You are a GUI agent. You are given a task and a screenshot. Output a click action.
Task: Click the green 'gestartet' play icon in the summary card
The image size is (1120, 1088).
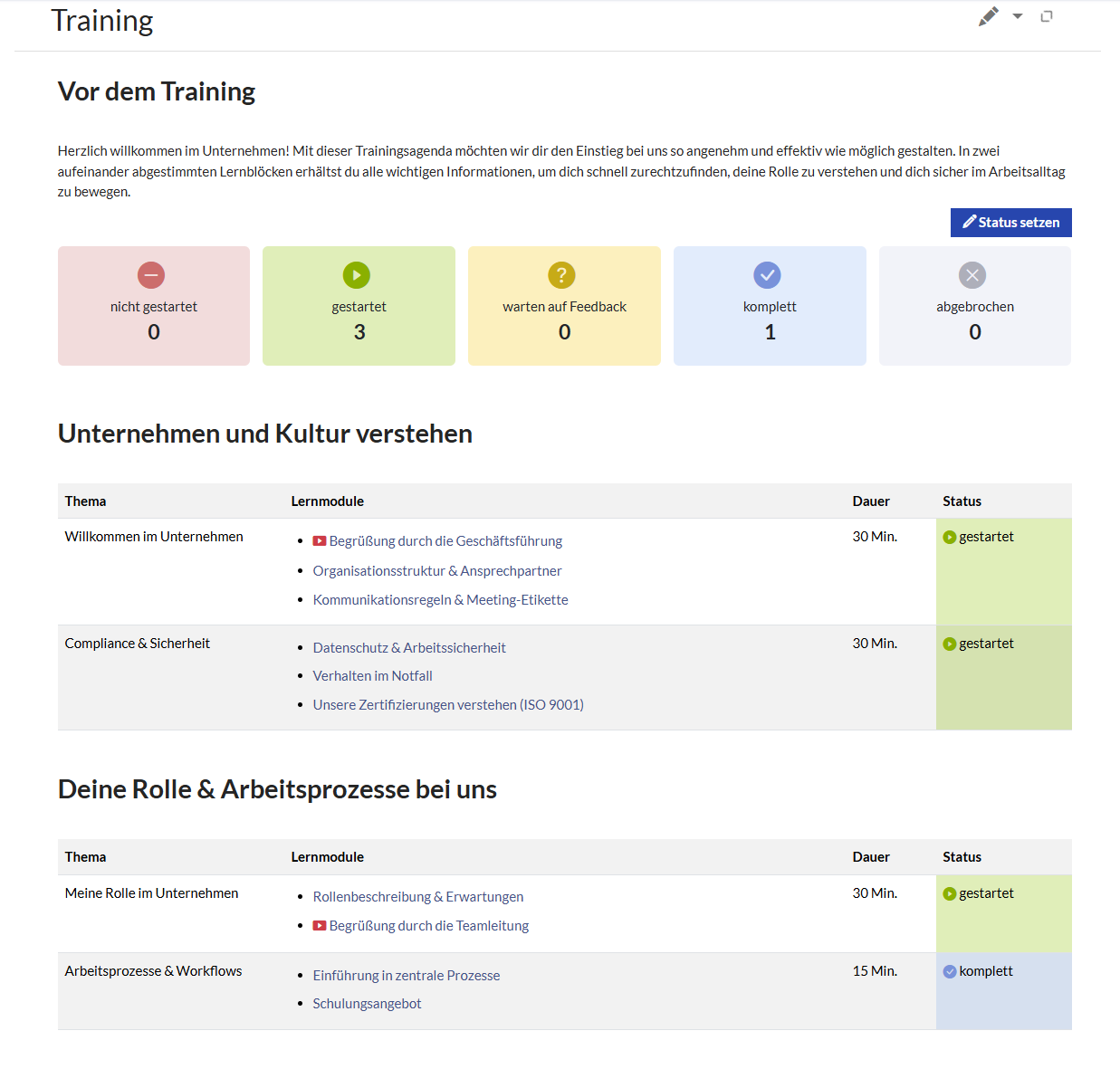click(x=357, y=275)
